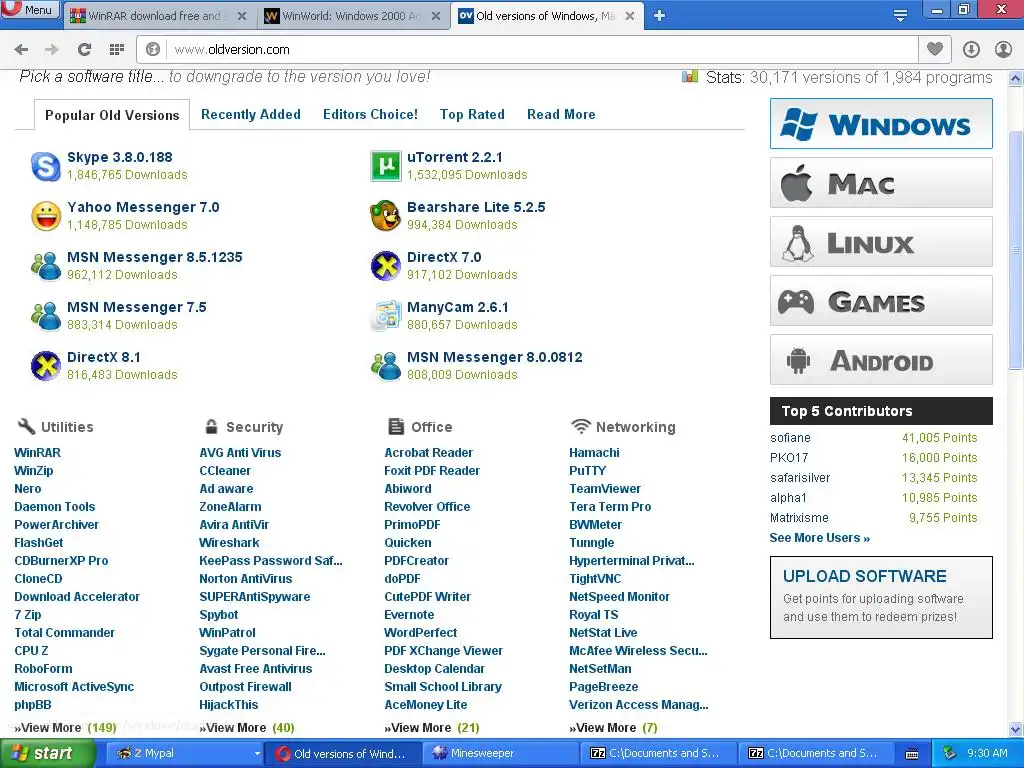Expand View More under Security (40)
Viewport: 1024px width, 768px height.
247,728
